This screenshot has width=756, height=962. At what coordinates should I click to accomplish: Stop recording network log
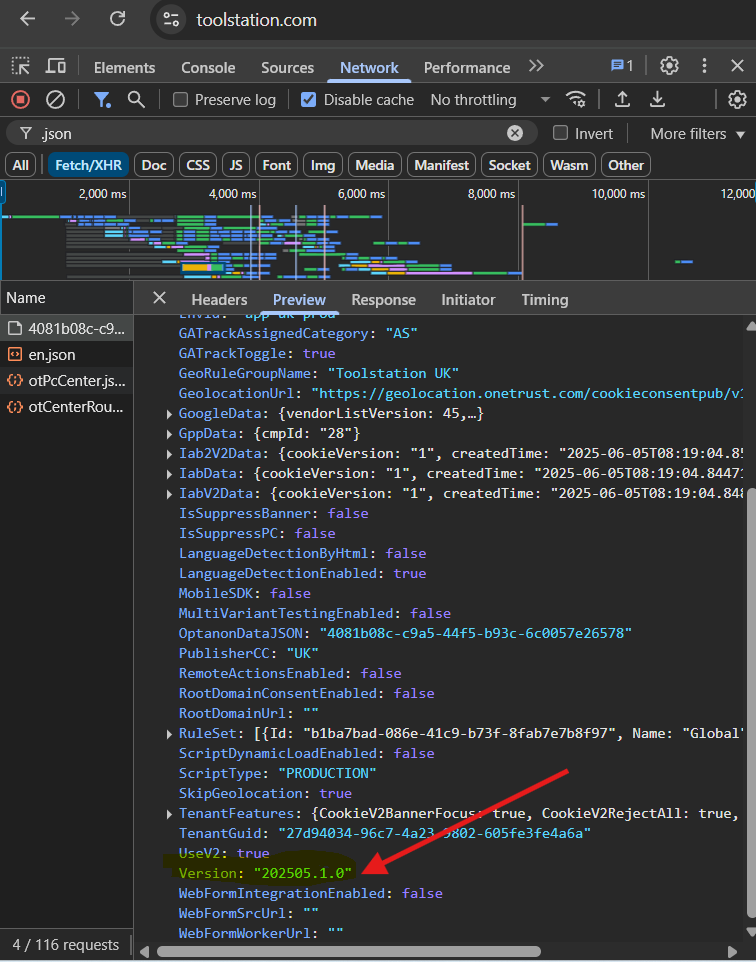[20, 100]
